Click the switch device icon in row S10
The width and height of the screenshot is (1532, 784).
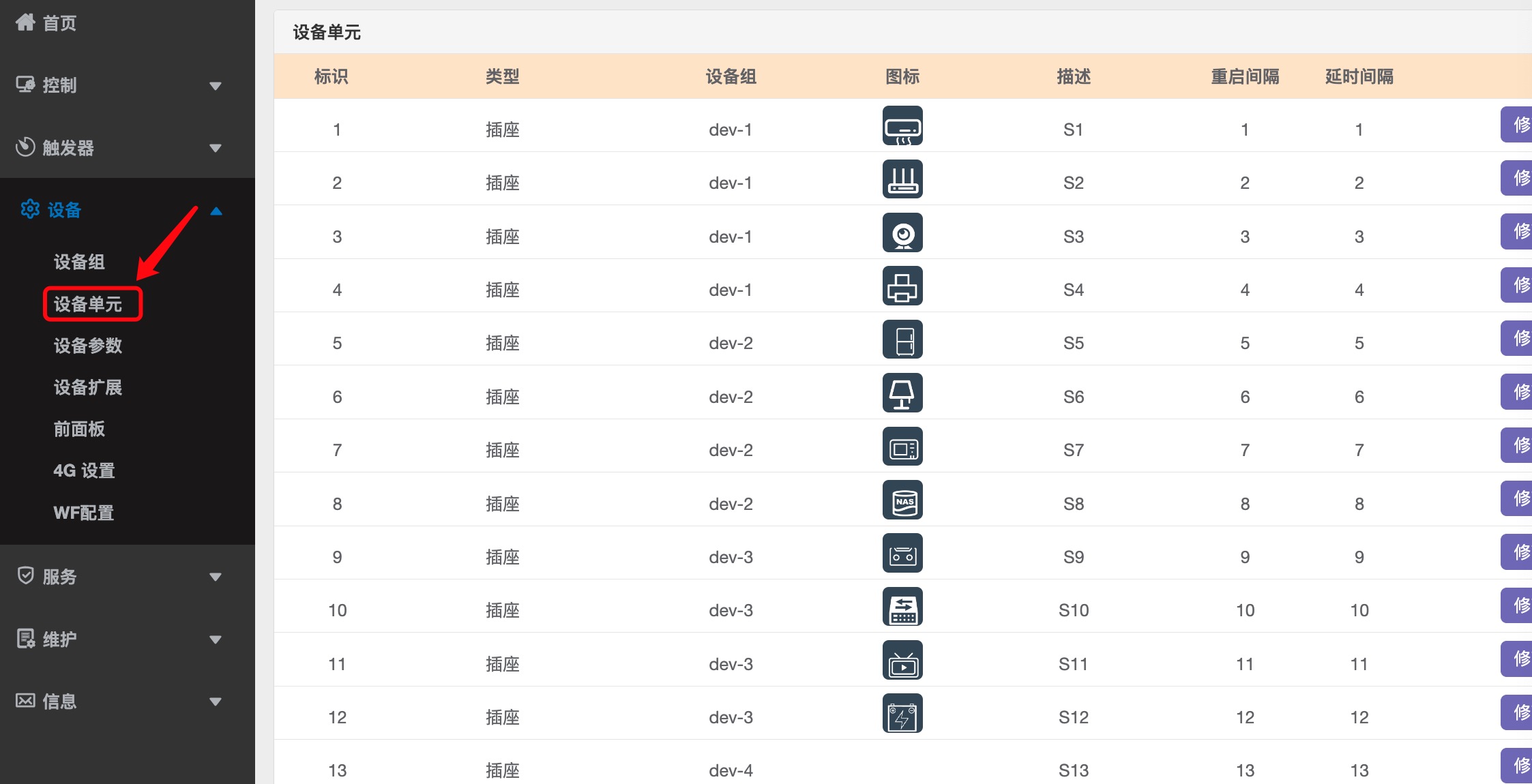[902, 607]
